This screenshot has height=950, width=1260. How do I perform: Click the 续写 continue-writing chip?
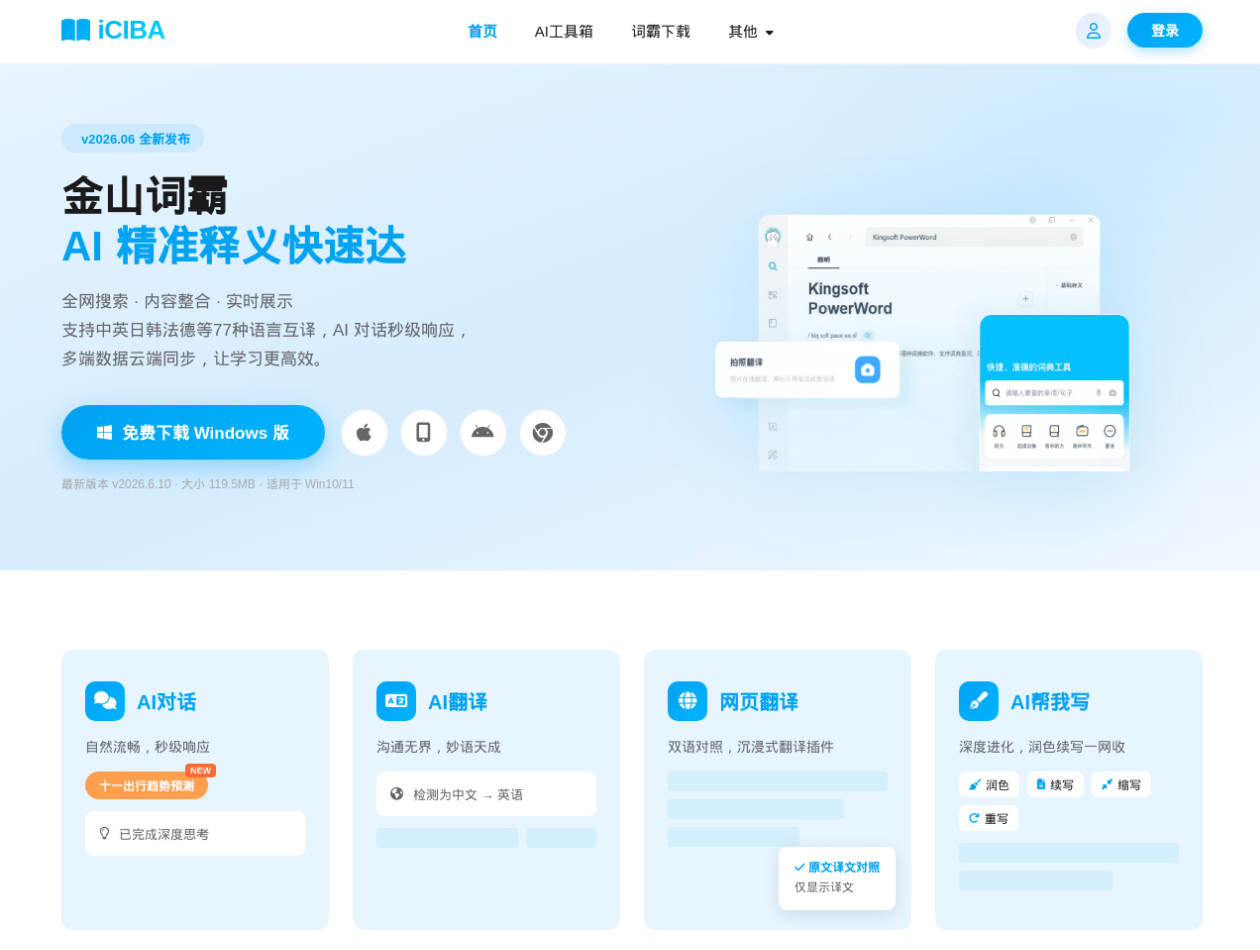click(x=1055, y=785)
